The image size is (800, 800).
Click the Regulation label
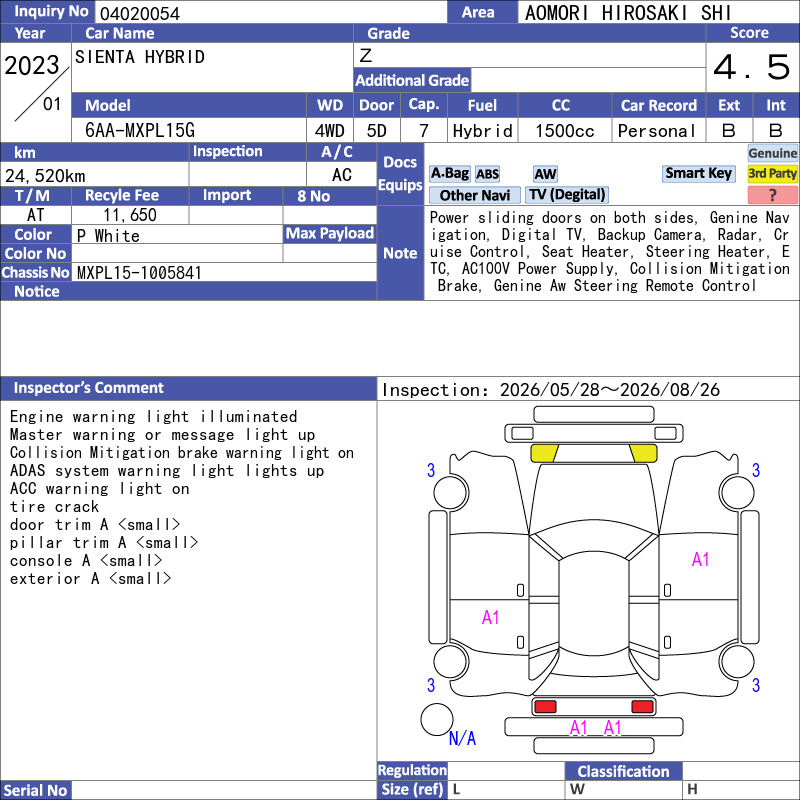(x=412, y=770)
